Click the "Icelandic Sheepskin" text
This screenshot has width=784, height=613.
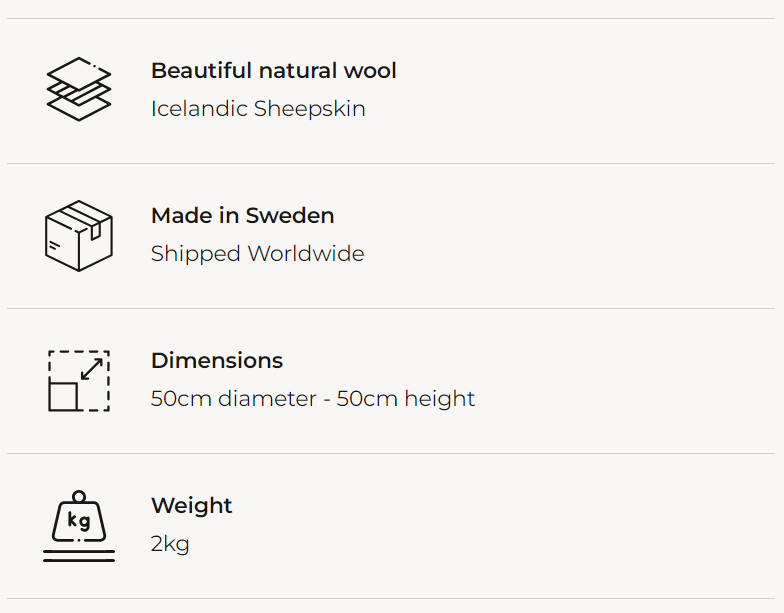[258, 109]
